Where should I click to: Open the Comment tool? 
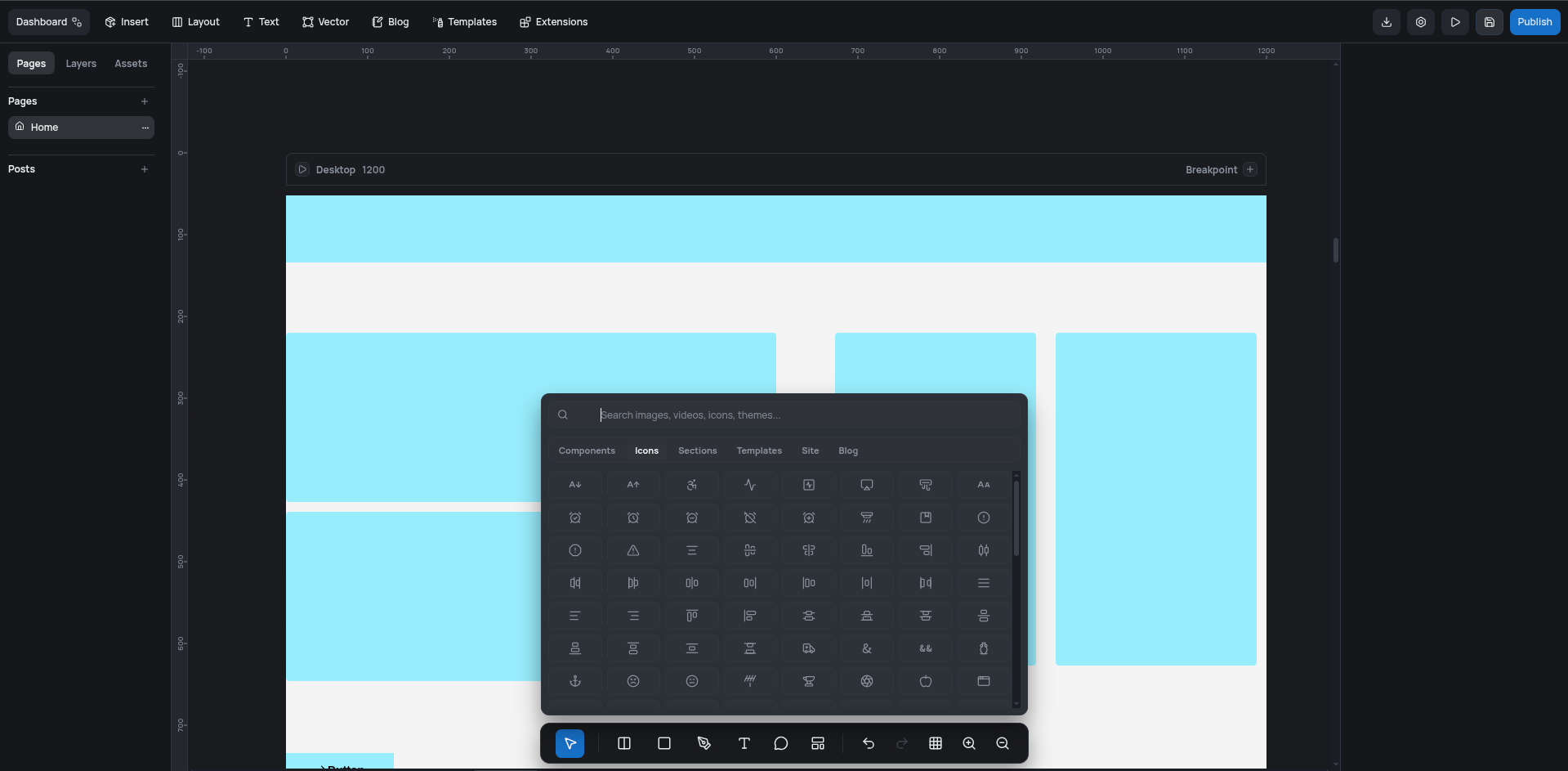(x=780, y=743)
